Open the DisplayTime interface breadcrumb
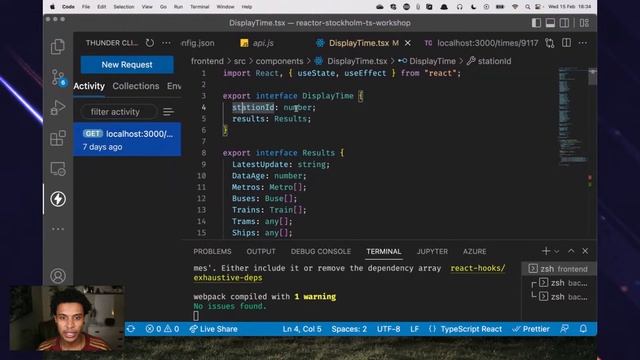This screenshot has height=360, width=640. [427, 61]
